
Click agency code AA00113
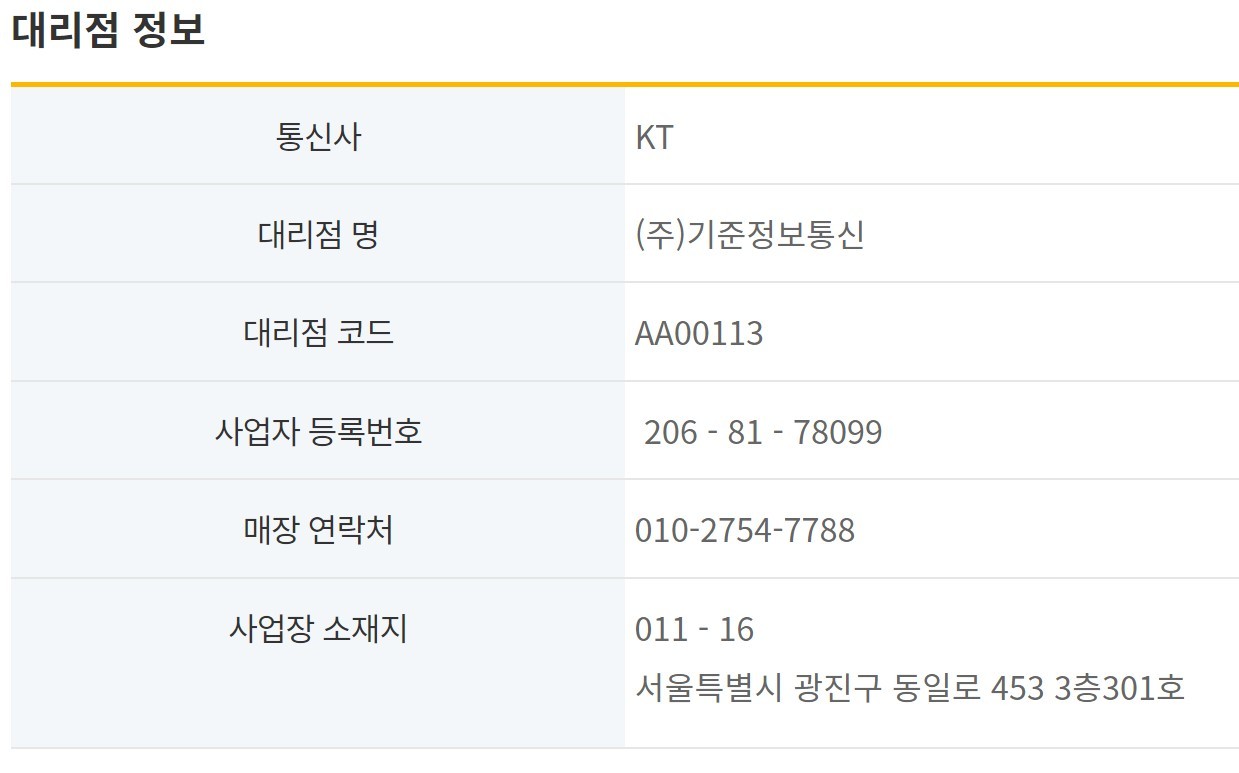point(699,333)
